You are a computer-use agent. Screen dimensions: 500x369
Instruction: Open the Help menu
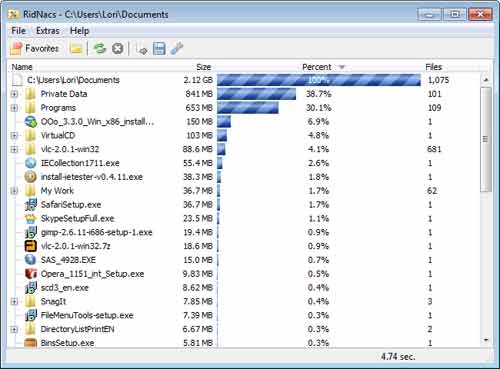[x=79, y=31]
